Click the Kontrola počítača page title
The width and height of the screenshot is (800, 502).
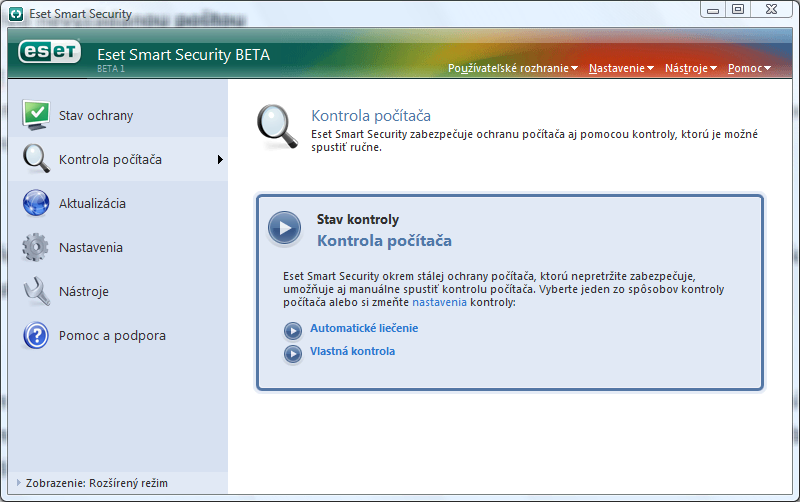pyautogui.click(x=371, y=116)
